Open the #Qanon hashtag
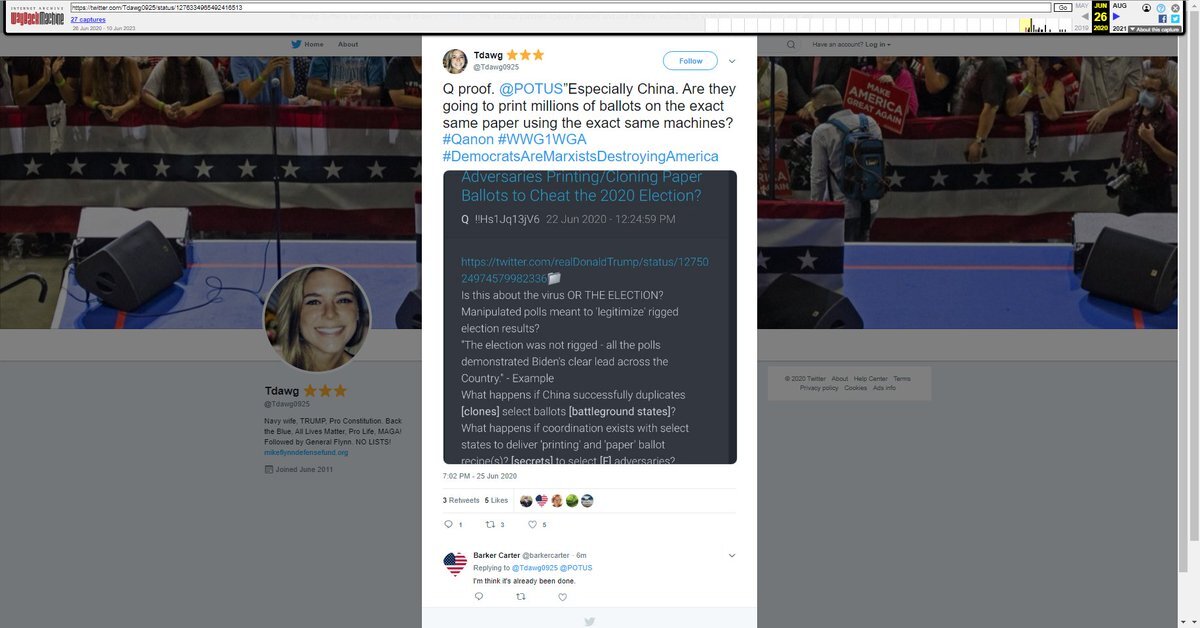The width and height of the screenshot is (1200, 628). tap(467, 139)
